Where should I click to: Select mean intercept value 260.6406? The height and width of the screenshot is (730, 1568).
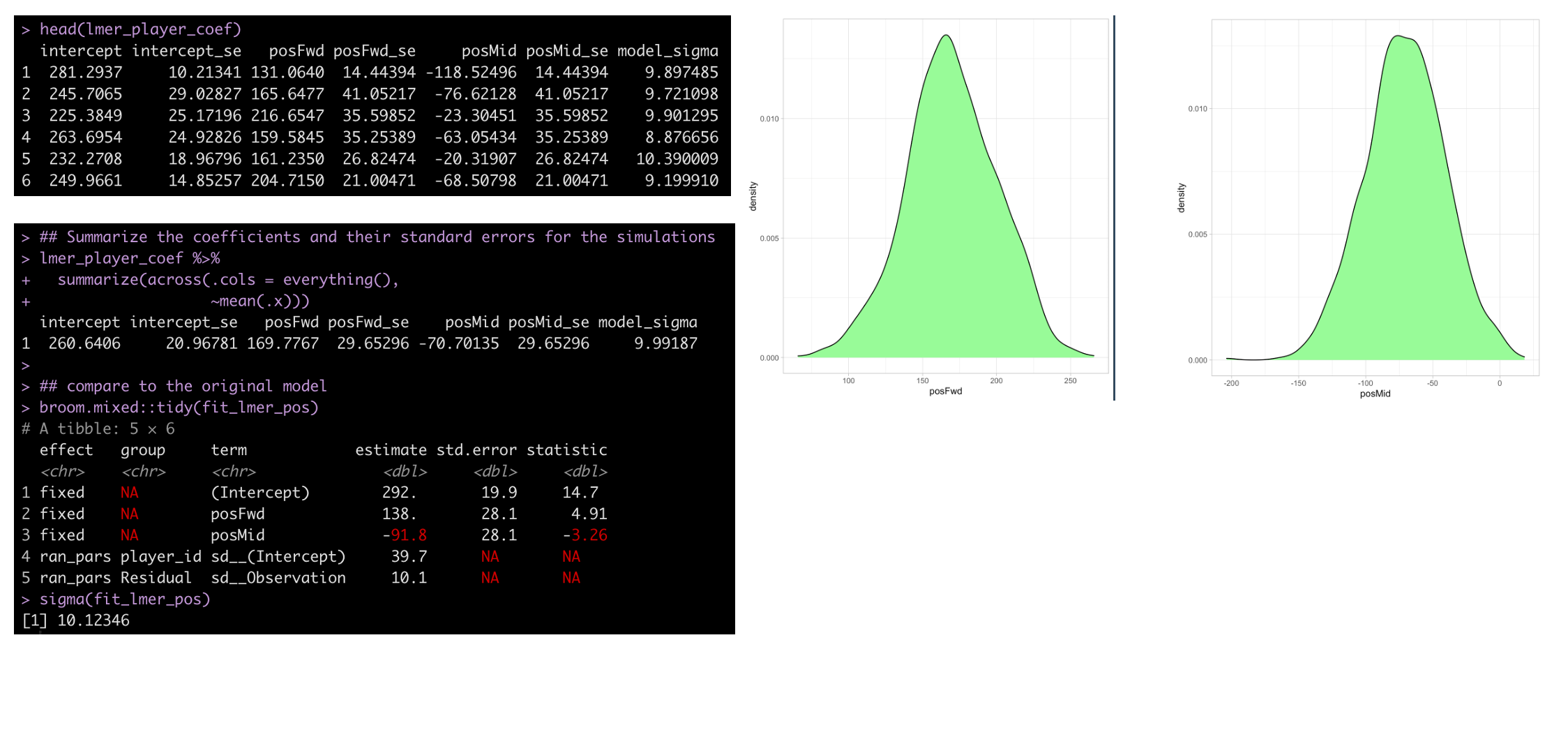[84, 343]
